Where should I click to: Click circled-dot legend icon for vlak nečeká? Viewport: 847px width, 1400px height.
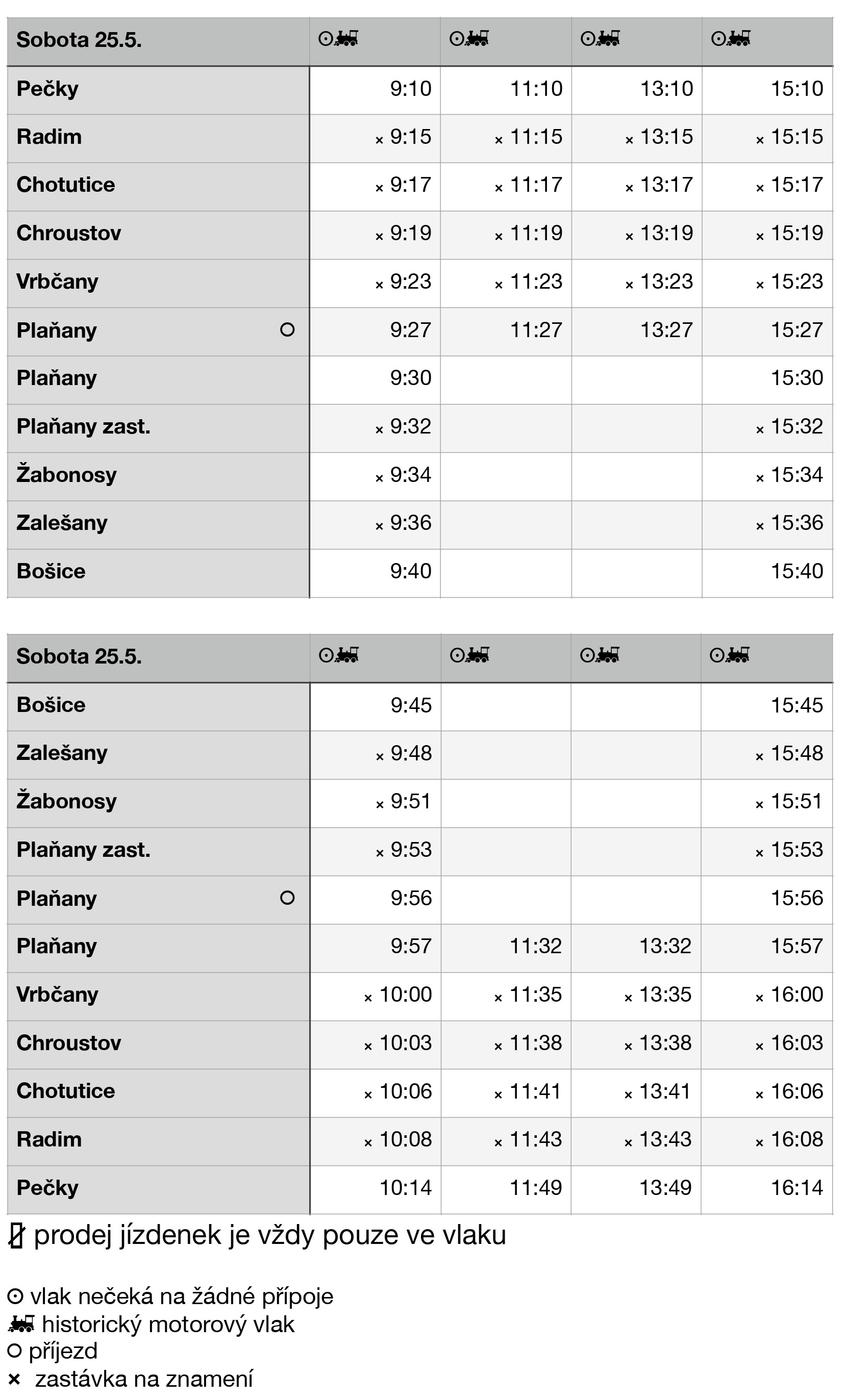click(15, 1296)
